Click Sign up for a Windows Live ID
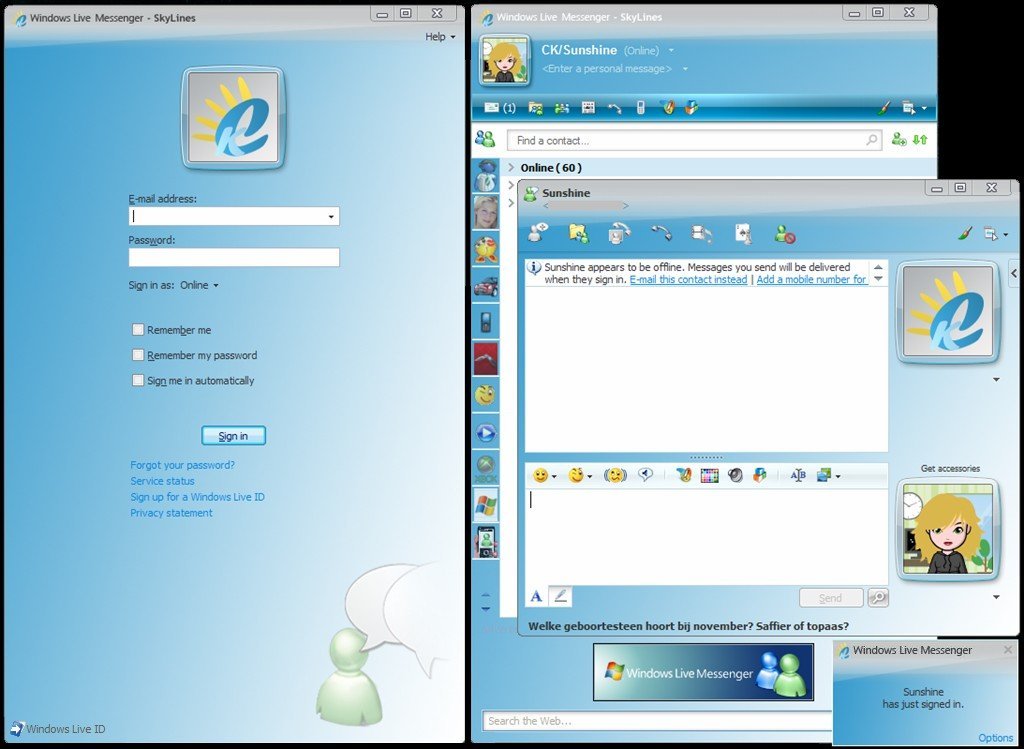The image size is (1024, 749). 197,497
